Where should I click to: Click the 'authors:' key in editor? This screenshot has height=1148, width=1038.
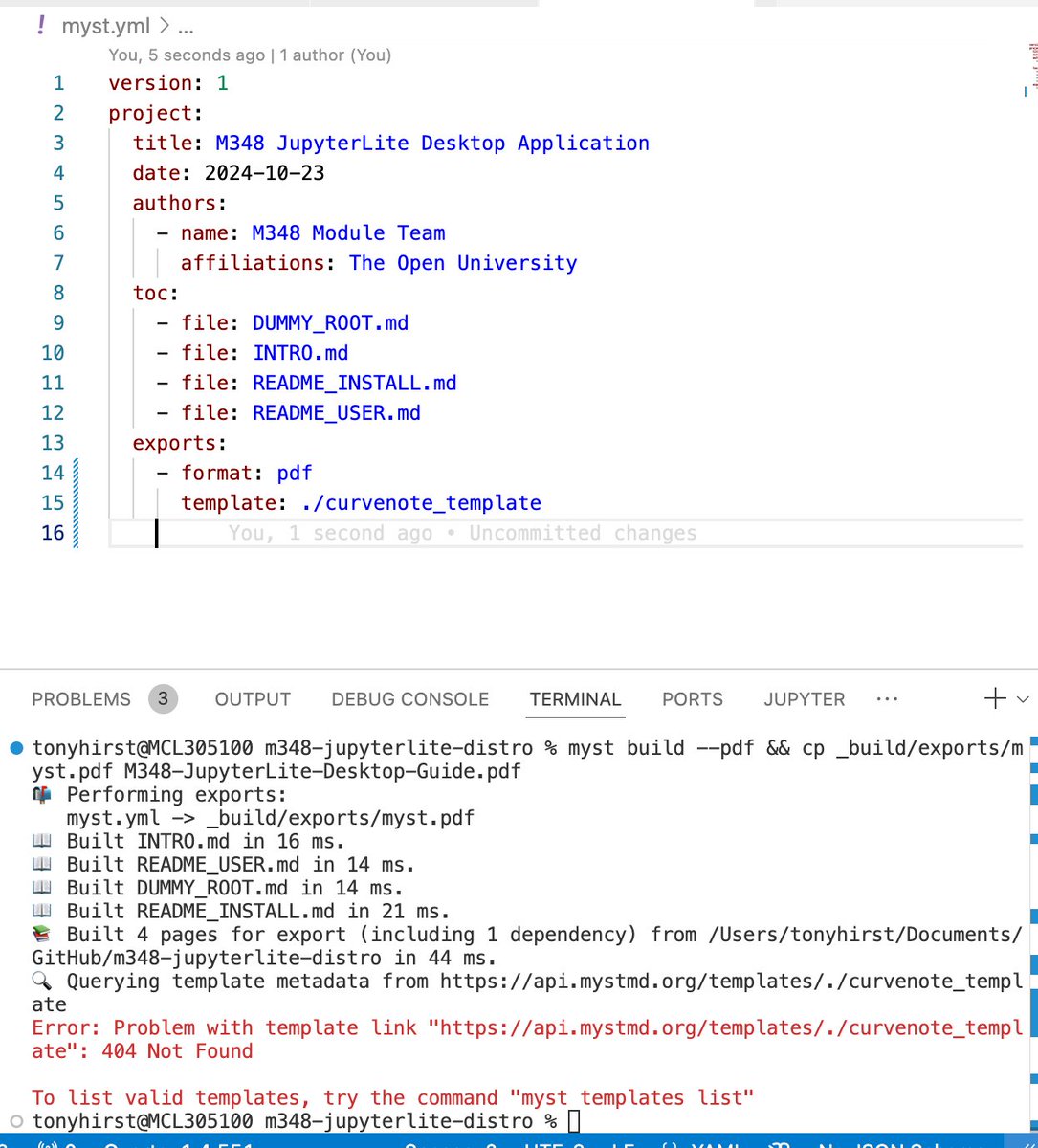(180, 203)
